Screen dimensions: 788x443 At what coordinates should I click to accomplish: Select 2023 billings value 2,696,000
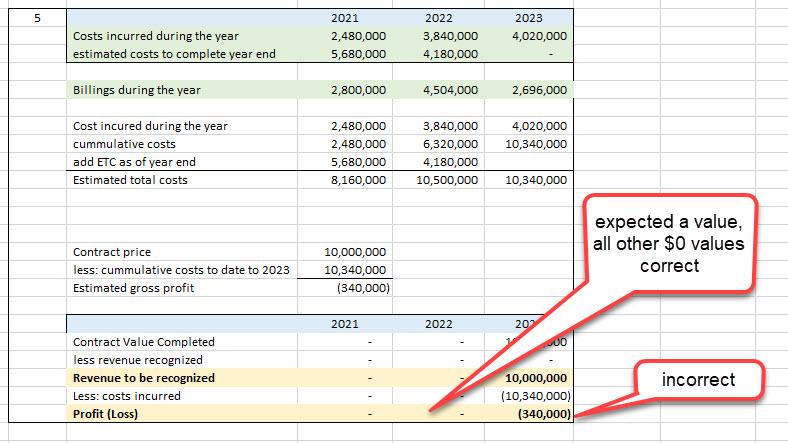tap(539, 90)
